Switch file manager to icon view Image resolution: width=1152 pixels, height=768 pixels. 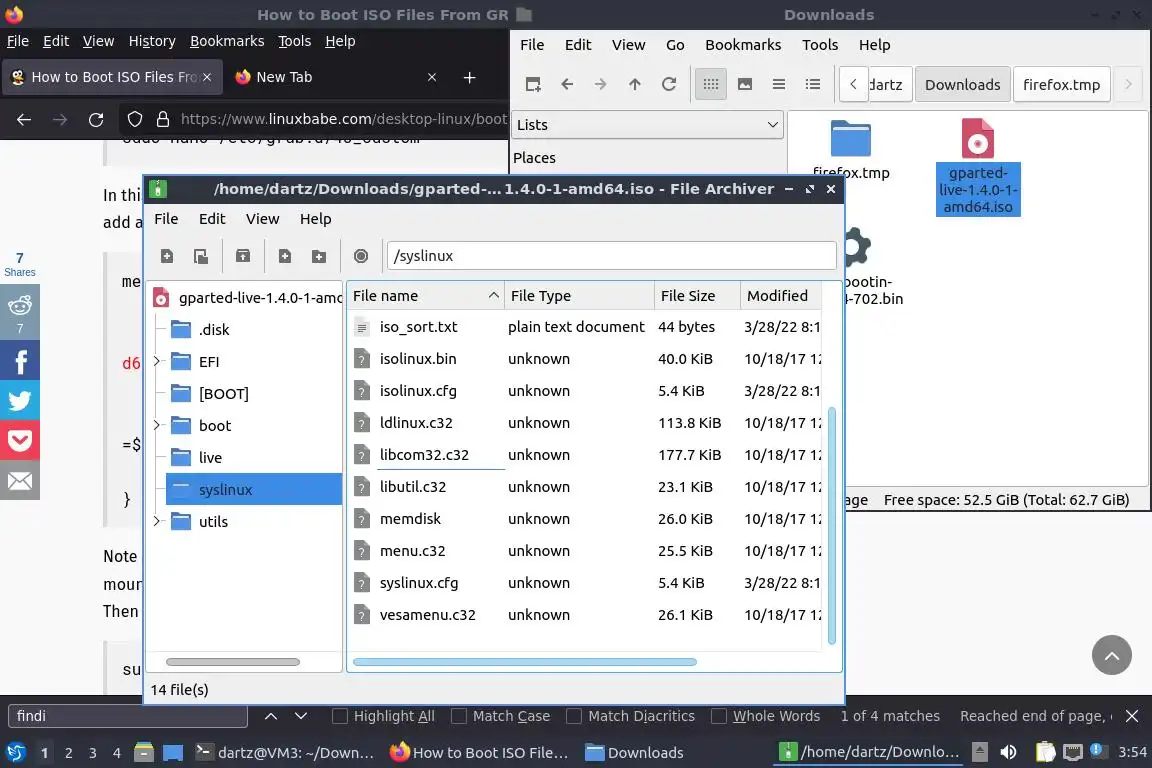pos(710,84)
